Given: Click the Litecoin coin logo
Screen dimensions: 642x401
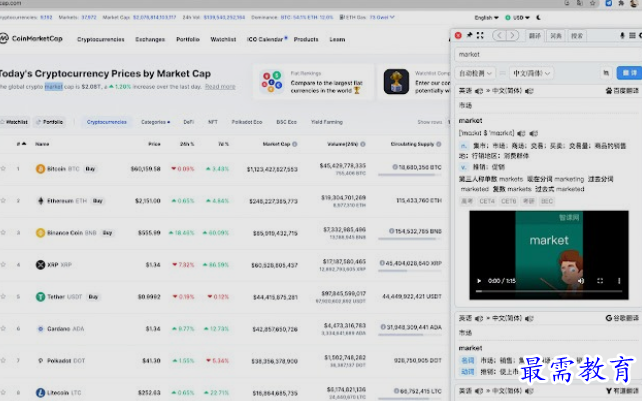Looking at the screenshot, I should tap(40, 392).
